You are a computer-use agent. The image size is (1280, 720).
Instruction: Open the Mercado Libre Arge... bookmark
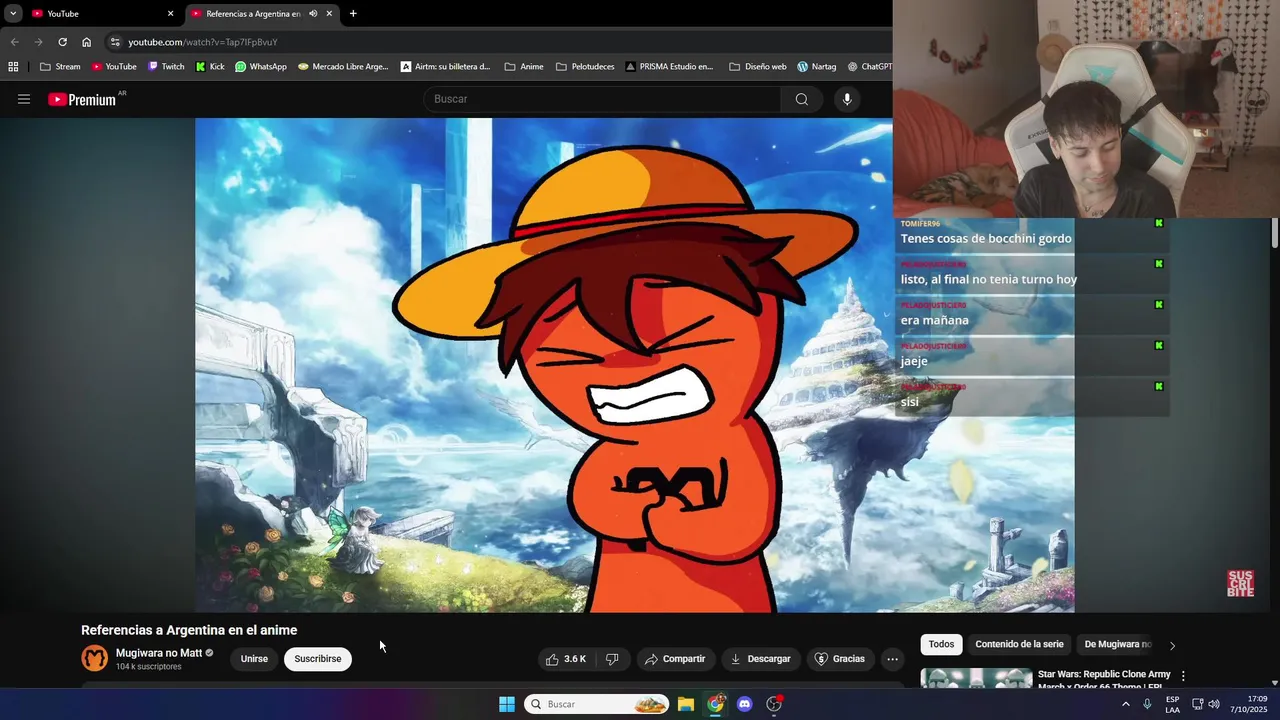(343, 67)
